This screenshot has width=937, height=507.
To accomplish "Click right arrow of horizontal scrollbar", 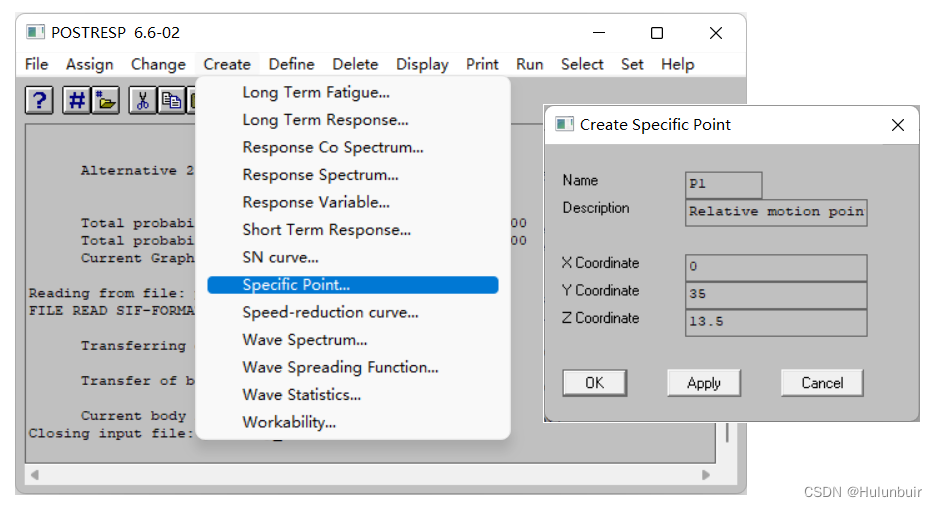I will (x=706, y=475).
